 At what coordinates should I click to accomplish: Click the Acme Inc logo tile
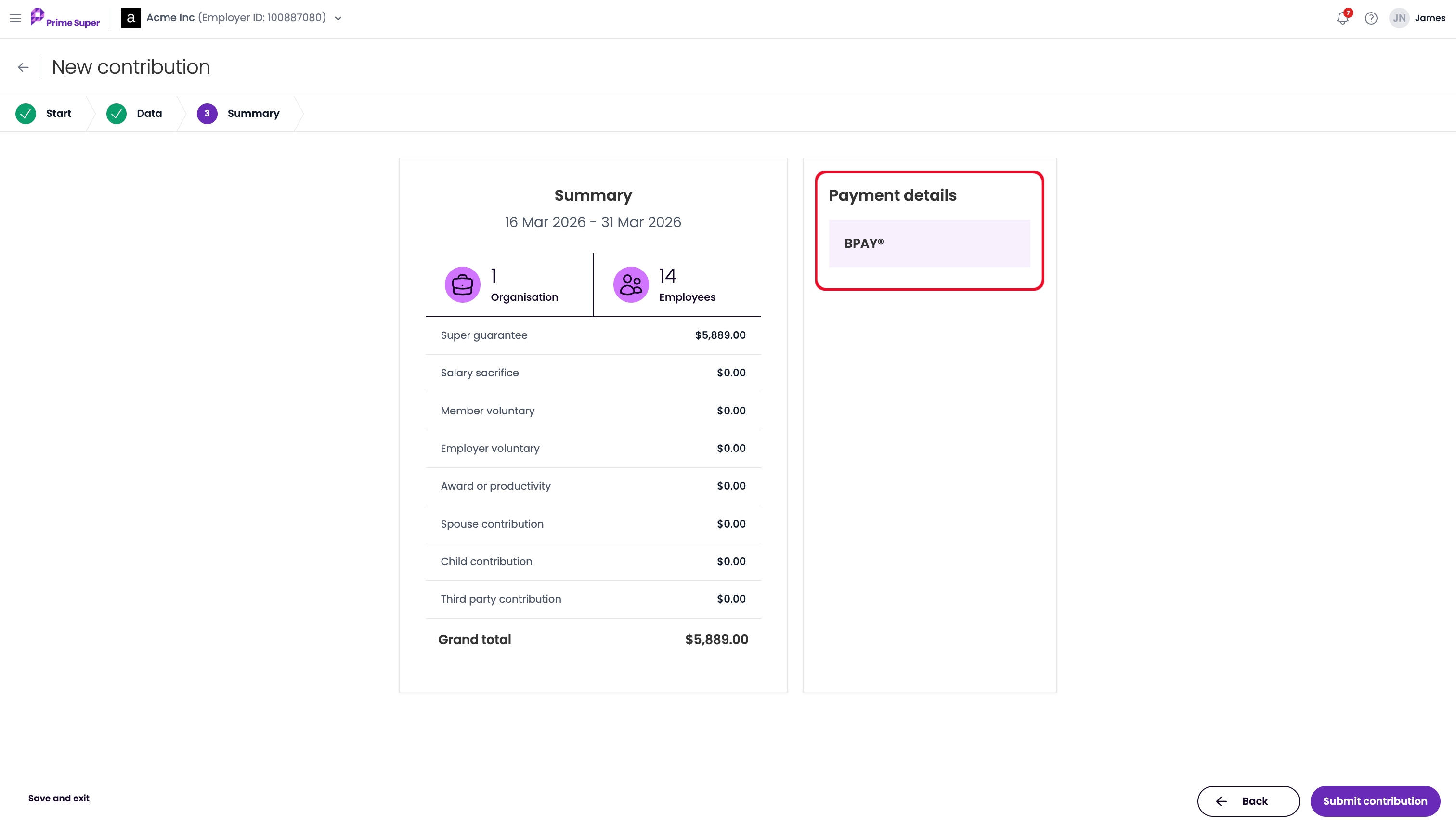pyautogui.click(x=131, y=18)
